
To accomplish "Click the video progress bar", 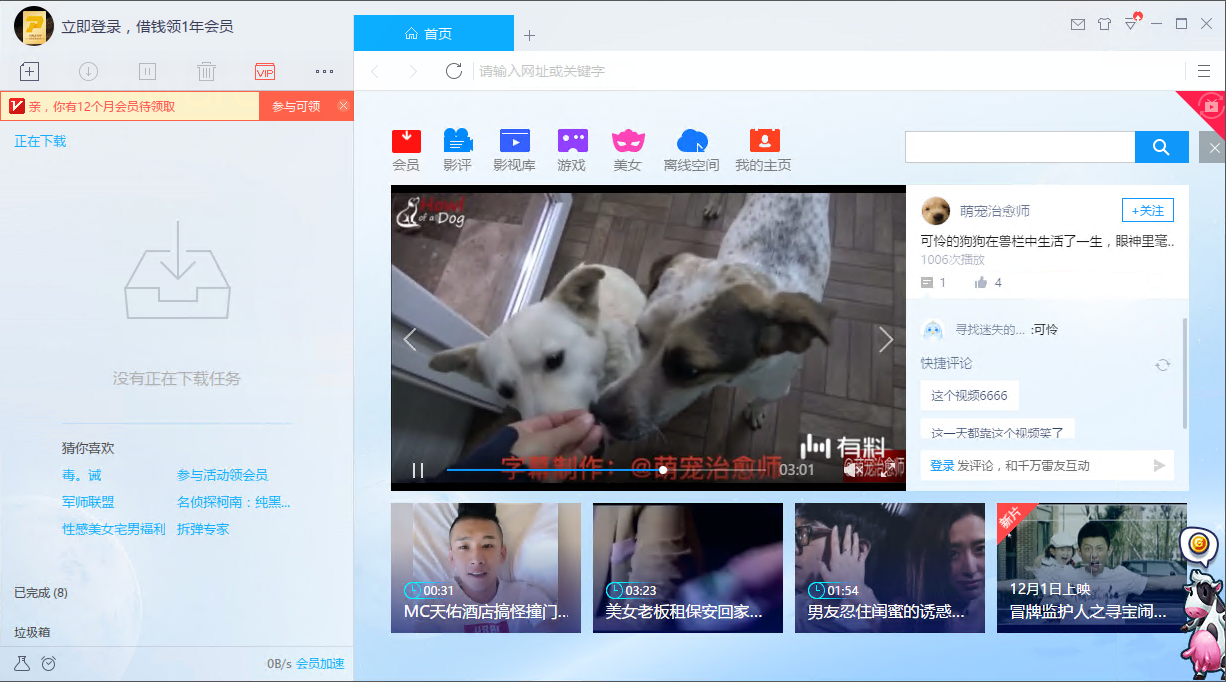I will pyautogui.click(x=608, y=470).
